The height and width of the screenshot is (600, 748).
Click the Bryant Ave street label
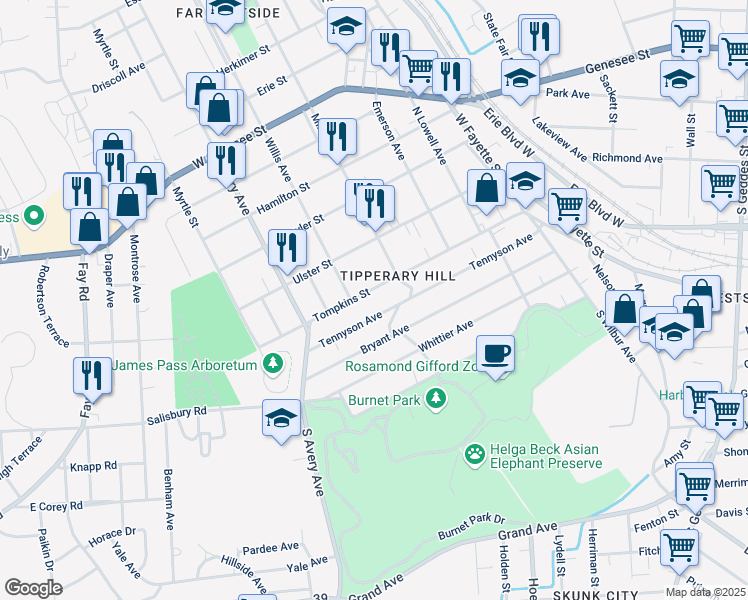click(x=384, y=339)
